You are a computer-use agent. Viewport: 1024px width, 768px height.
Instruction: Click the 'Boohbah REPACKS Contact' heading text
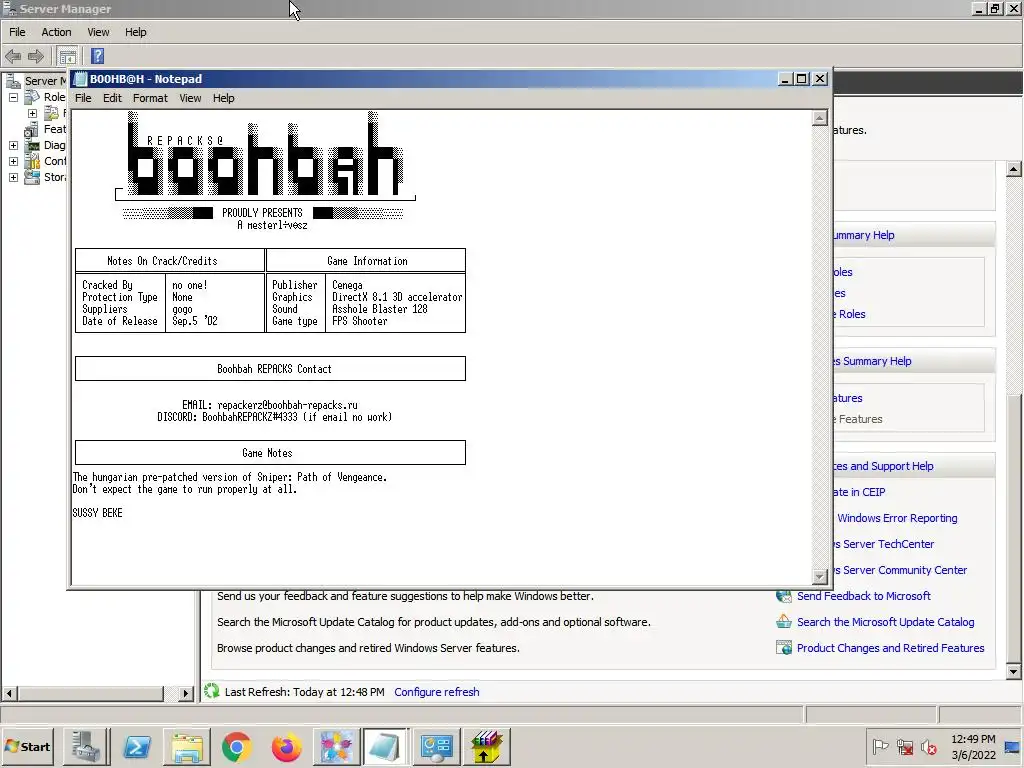274,369
